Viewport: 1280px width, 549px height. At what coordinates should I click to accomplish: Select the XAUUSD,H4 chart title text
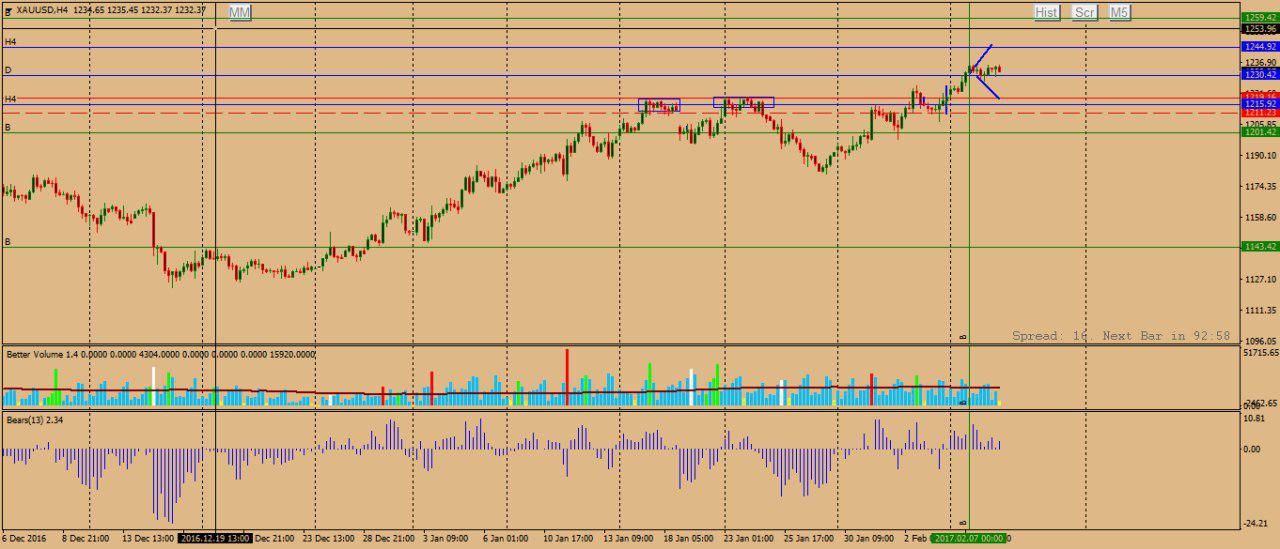[x=48, y=10]
